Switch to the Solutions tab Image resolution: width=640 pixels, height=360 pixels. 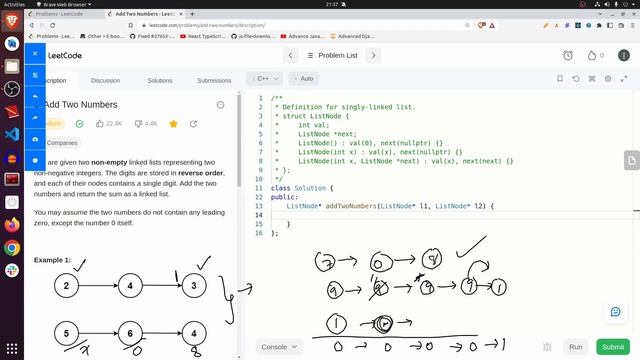click(x=160, y=80)
